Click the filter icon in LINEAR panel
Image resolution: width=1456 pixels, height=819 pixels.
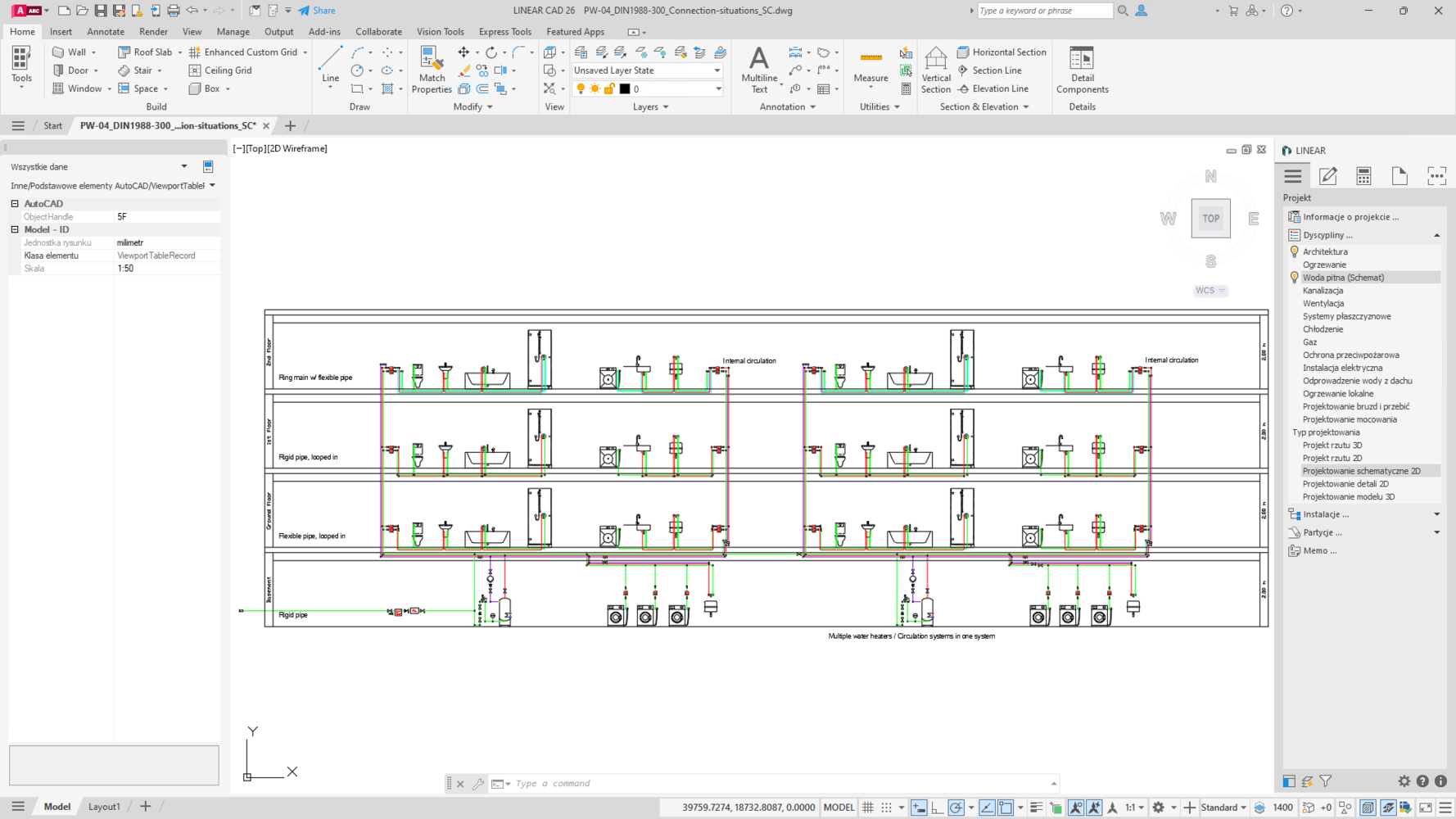click(x=1326, y=781)
